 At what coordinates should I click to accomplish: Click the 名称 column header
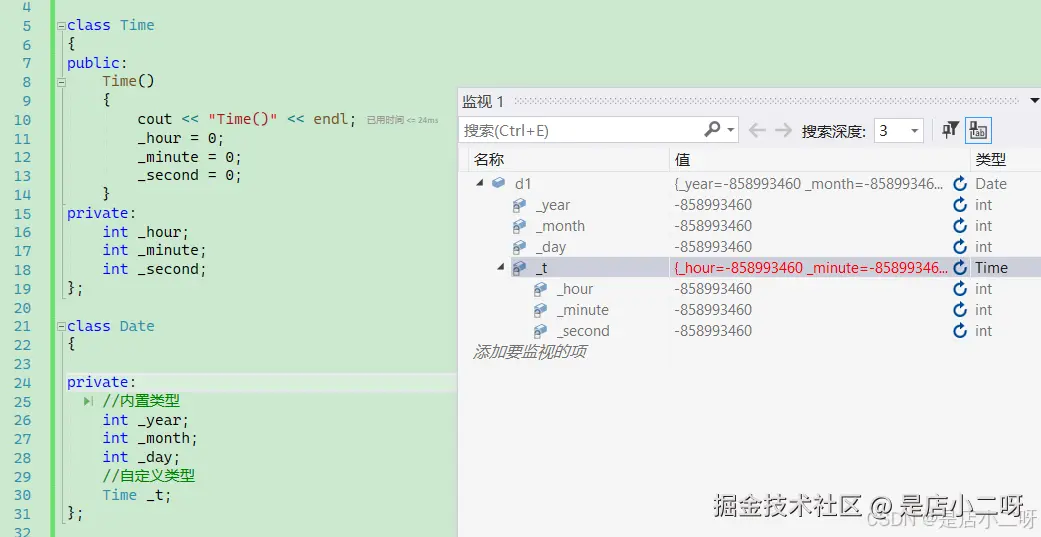[489, 159]
